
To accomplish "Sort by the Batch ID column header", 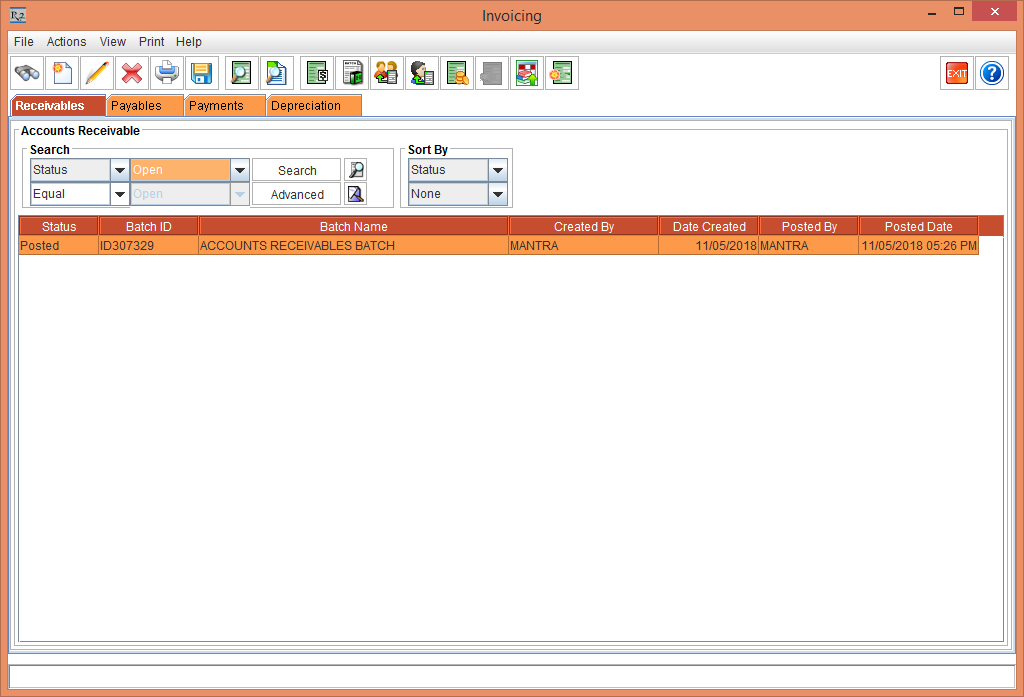I will click(x=148, y=226).
